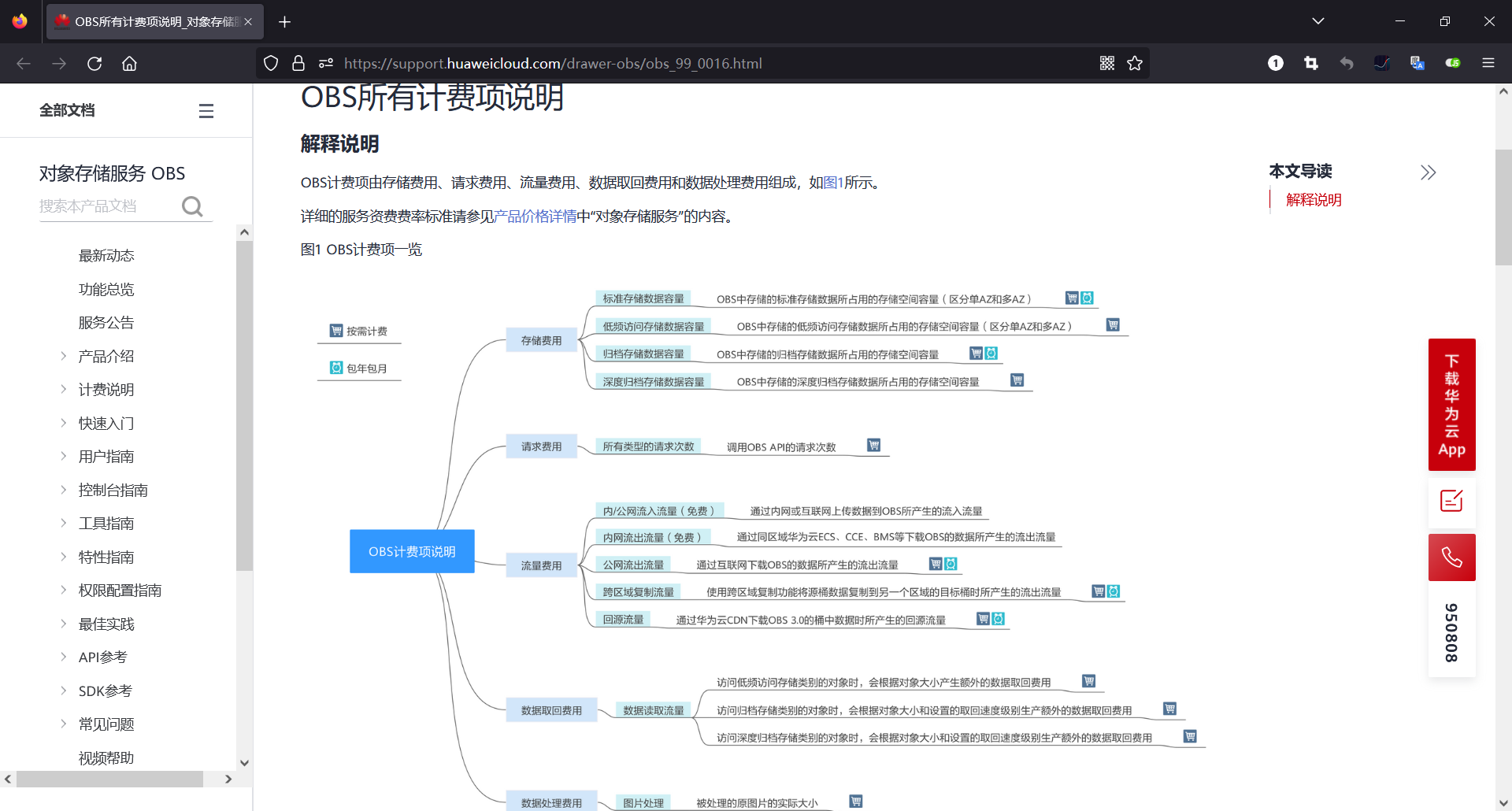Screen dimensions: 1512x811
Task: Click the clock icon next to 包年包月
Action: pyautogui.click(x=335, y=367)
